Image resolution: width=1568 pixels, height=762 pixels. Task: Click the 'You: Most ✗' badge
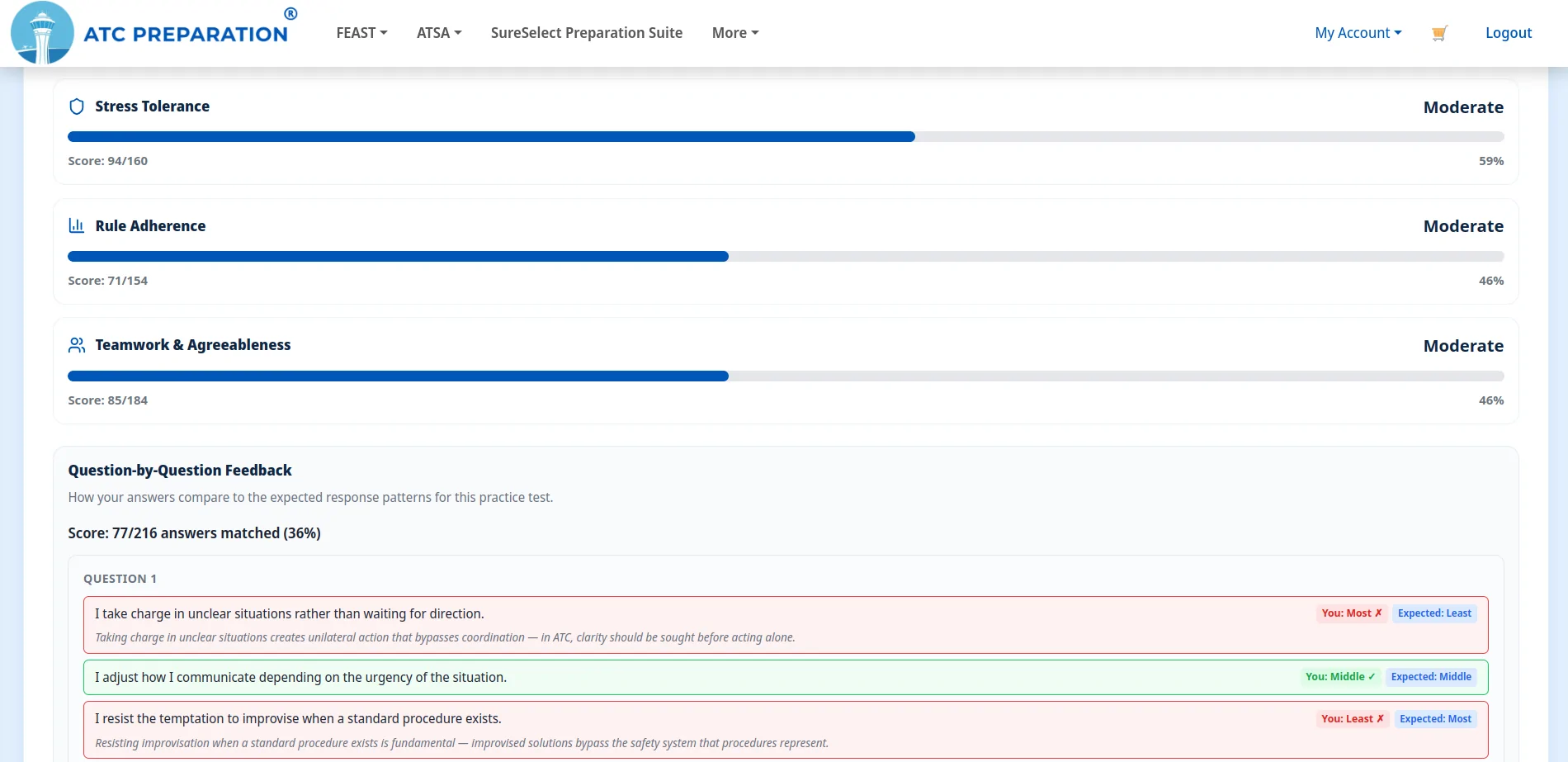1352,613
